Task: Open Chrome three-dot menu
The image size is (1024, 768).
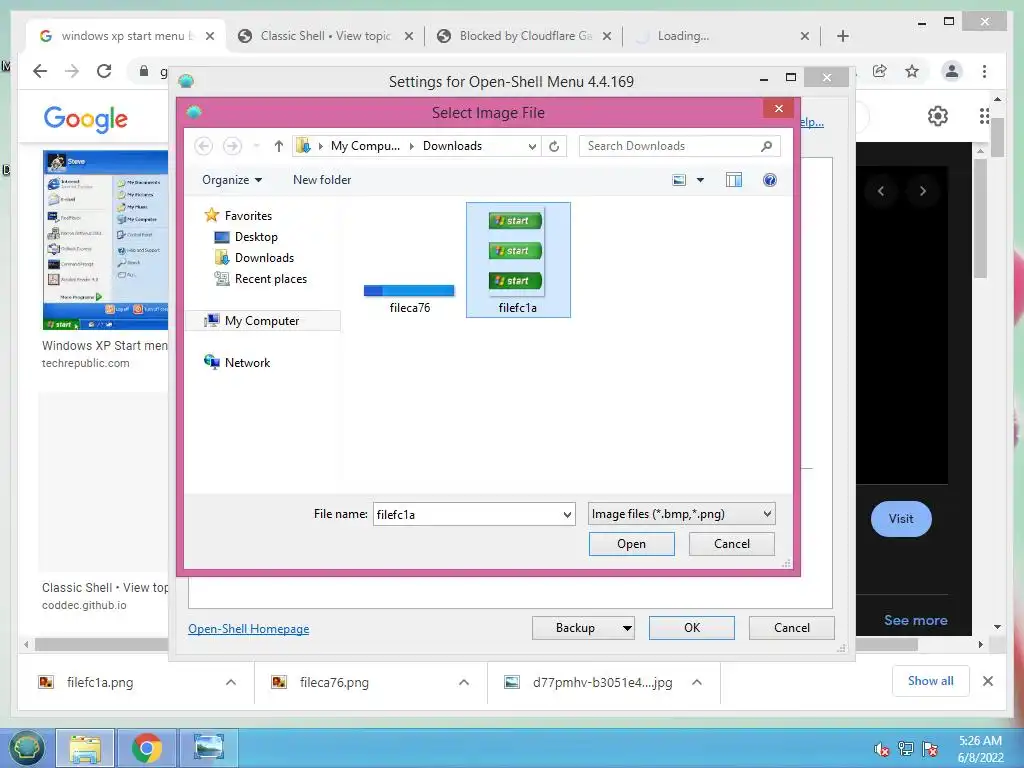Action: pos(984,71)
